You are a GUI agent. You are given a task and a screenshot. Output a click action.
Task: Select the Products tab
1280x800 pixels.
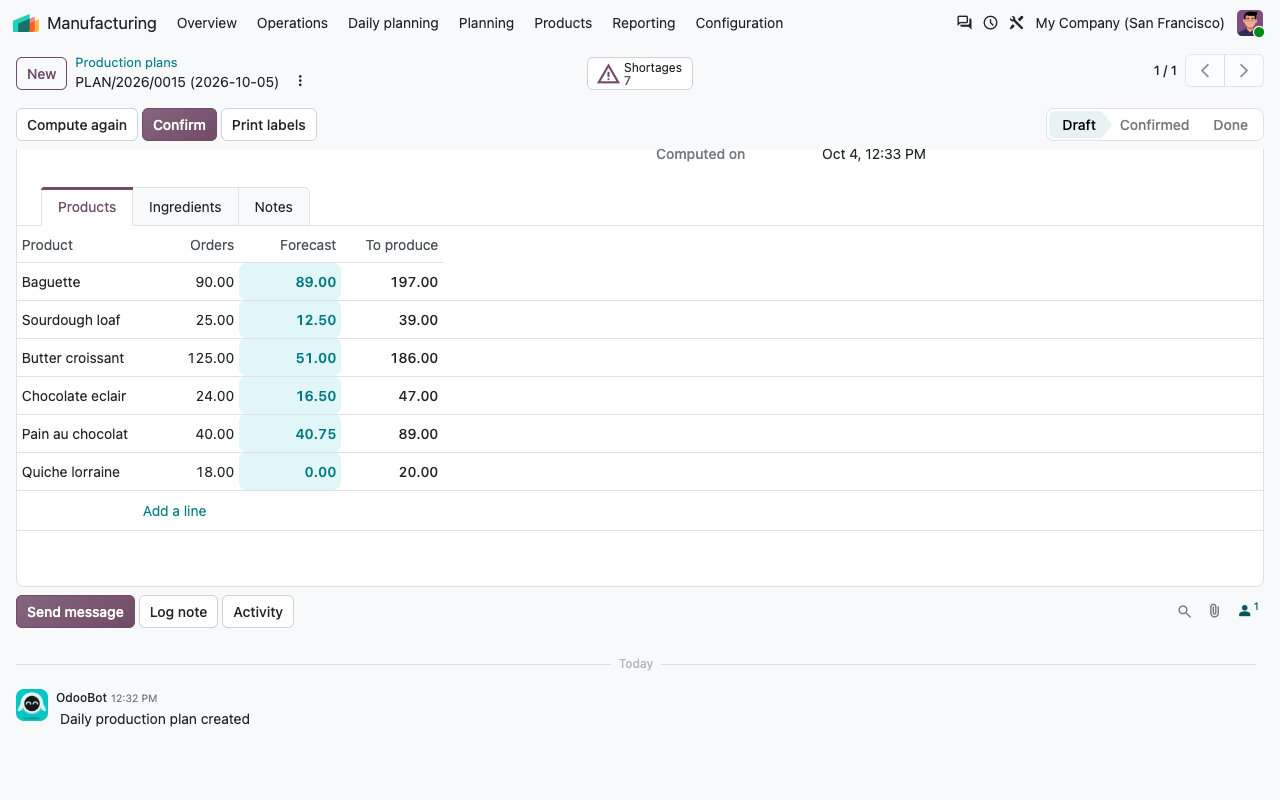(87, 207)
